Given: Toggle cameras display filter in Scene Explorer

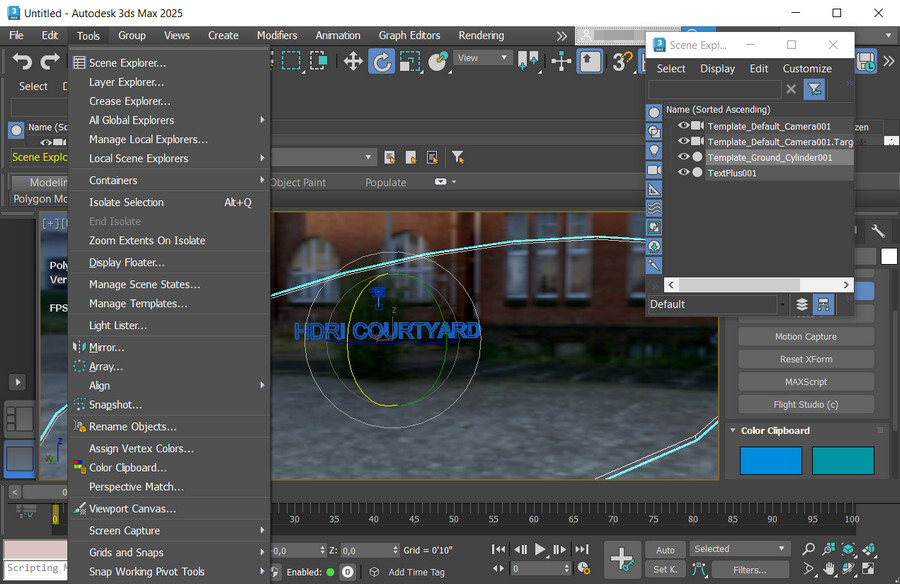Looking at the screenshot, I should pos(654,170).
